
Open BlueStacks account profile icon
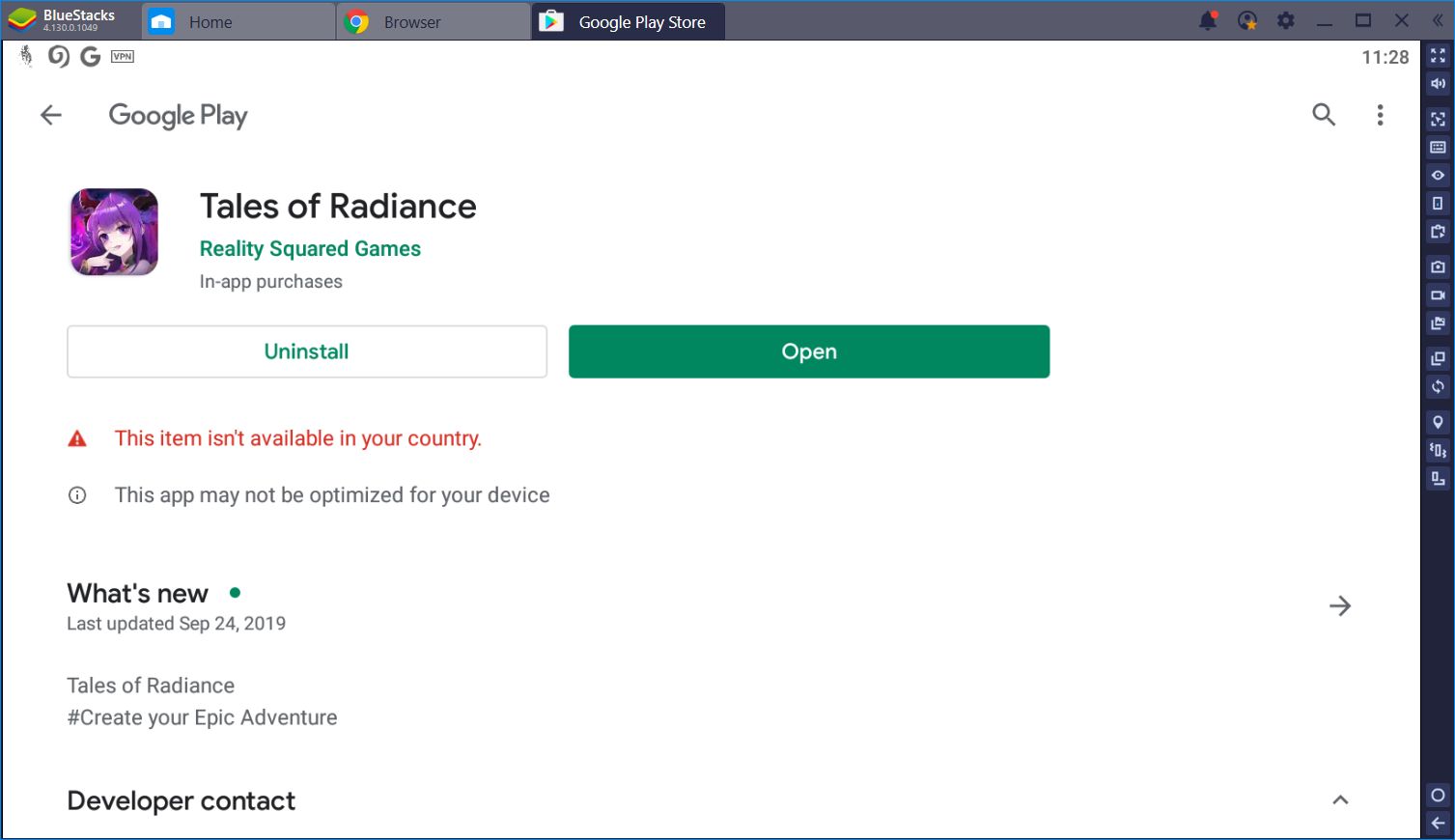point(1247,20)
